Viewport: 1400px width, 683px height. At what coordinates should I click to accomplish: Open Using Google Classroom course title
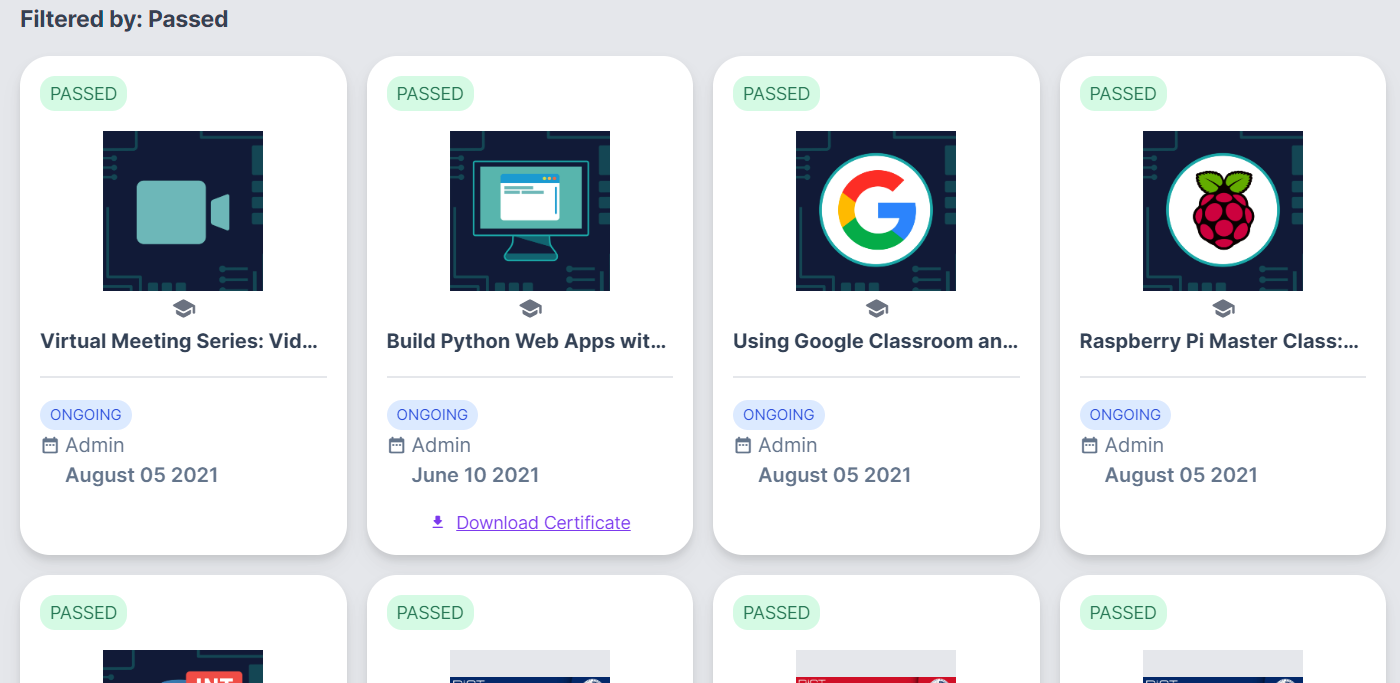point(875,341)
